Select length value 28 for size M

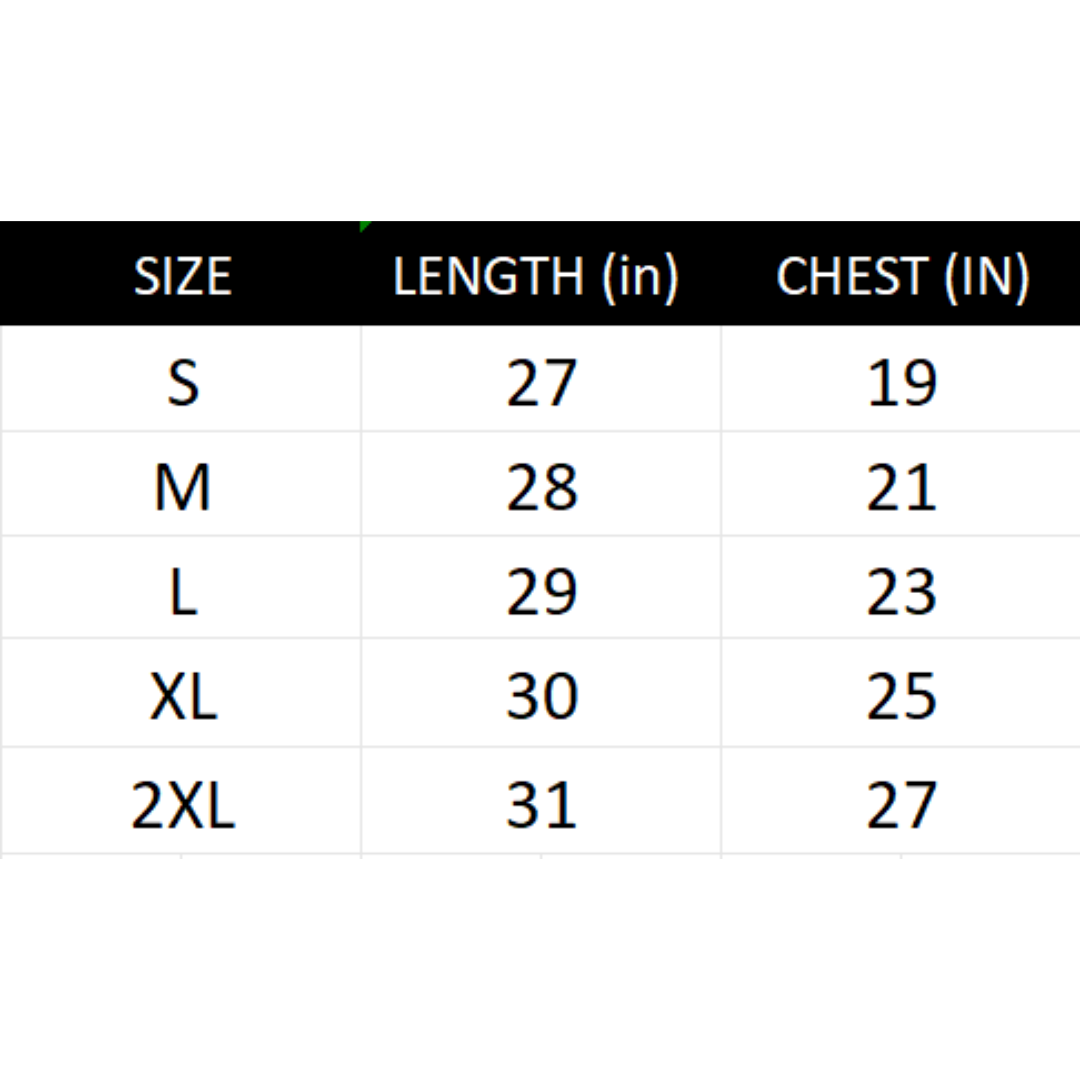[541, 487]
